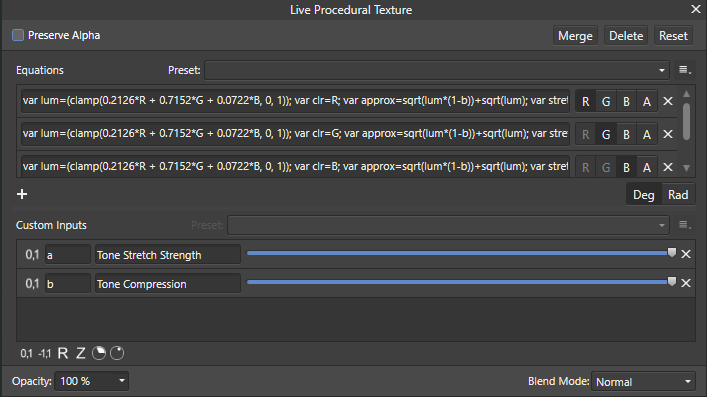Enable the Preserve Alpha checkbox
This screenshot has height=397, width=707.
[x=18, y=35]
